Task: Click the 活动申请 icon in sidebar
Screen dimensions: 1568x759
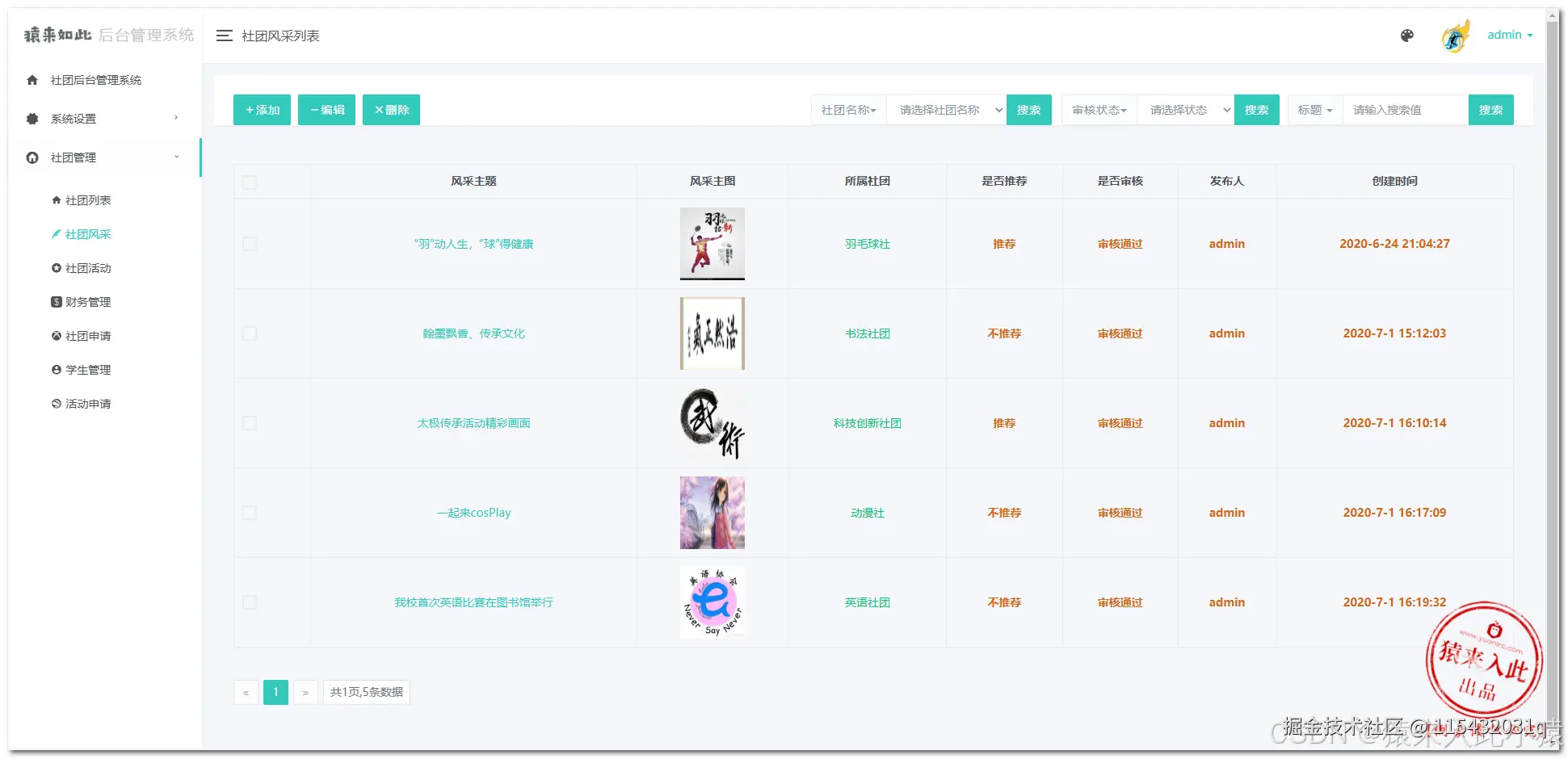Action: [x=56, y=404]
